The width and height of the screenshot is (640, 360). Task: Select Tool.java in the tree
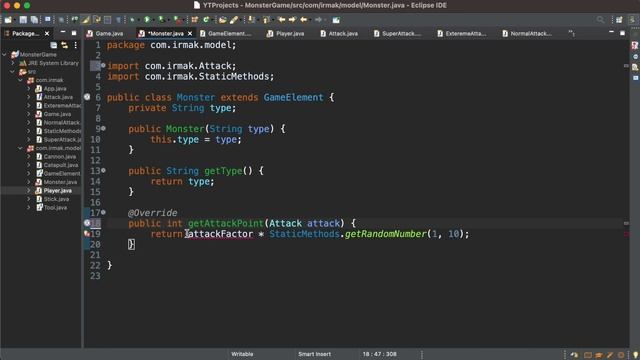tap(55, 208)
